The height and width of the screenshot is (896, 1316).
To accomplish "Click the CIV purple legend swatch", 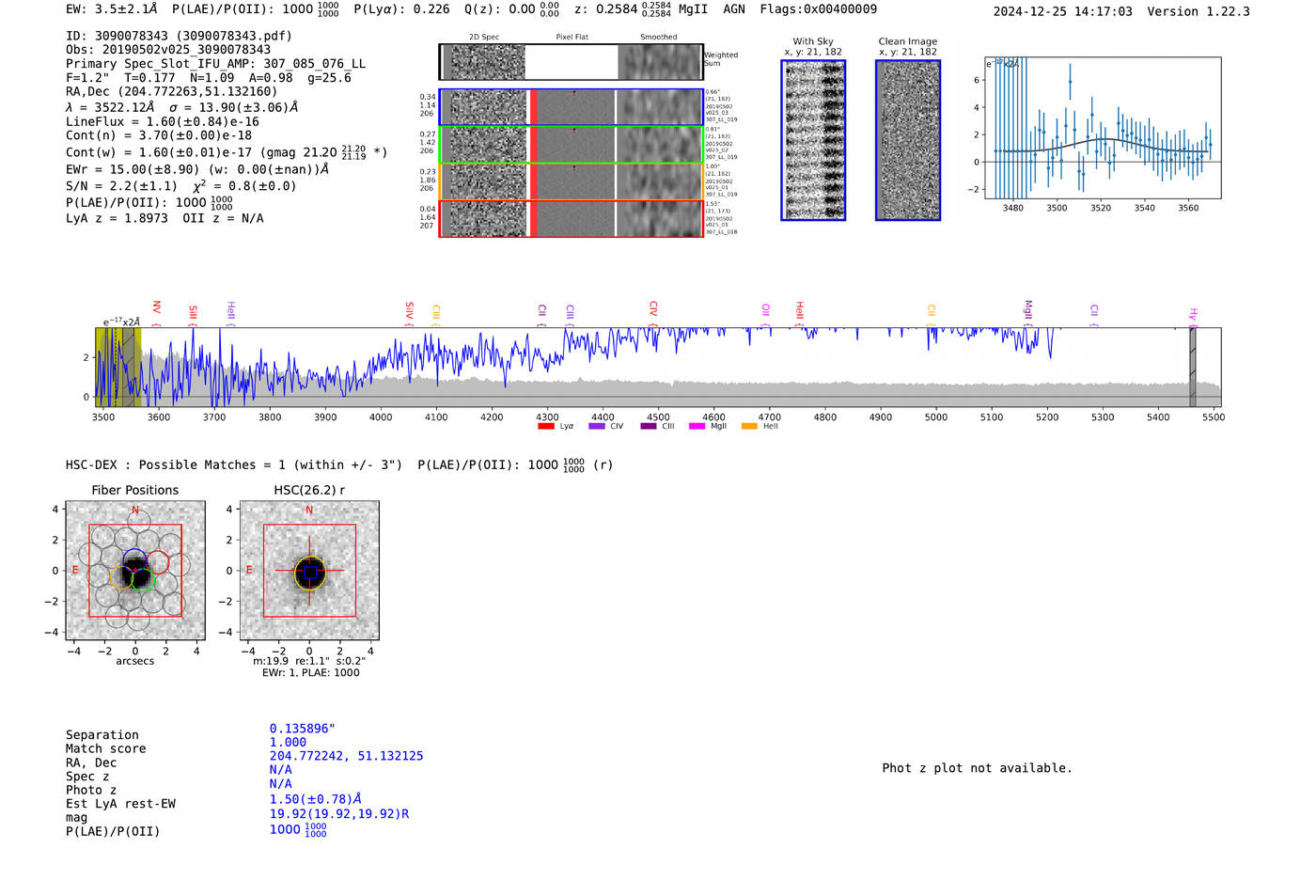I will 596,426.
